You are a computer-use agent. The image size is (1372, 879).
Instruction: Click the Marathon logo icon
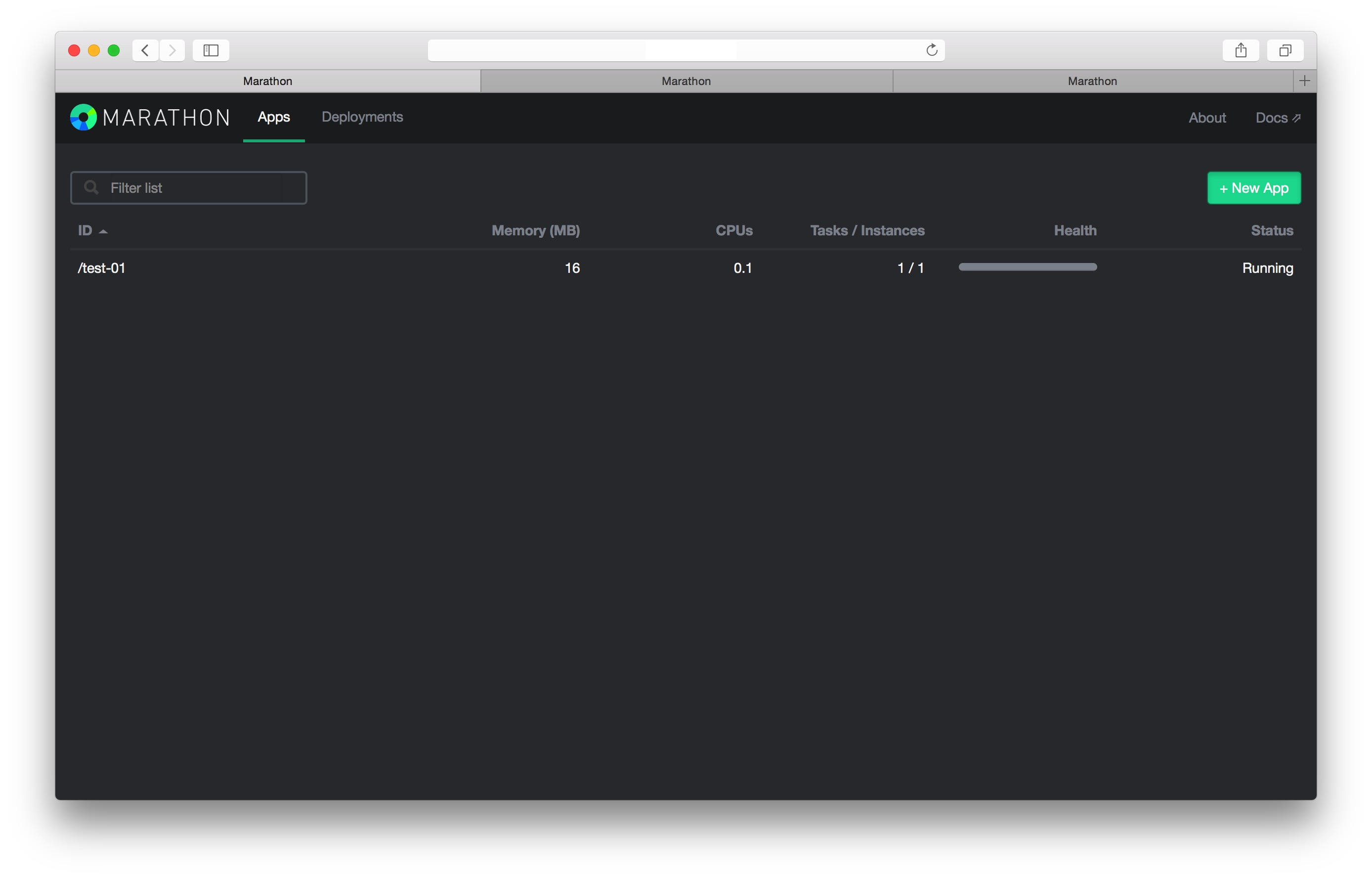coord(84,118)
